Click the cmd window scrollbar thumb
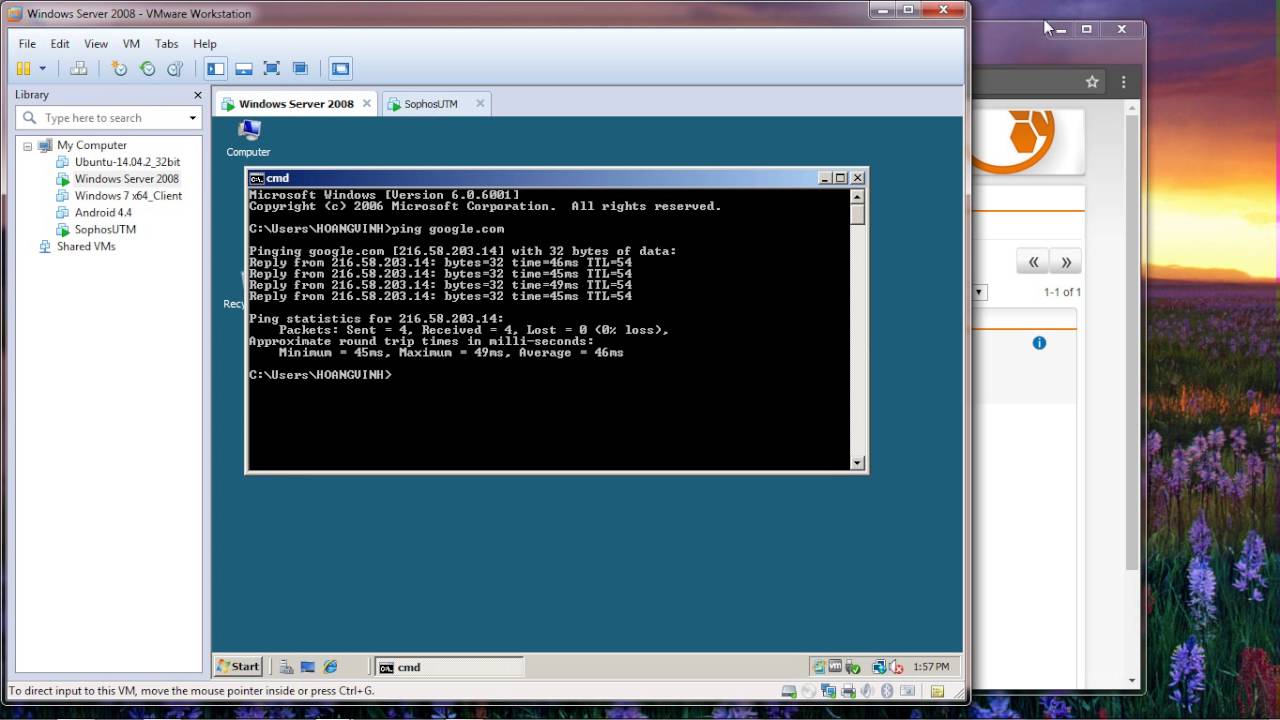This screenshot has height=720, width=1280. coord(858,213)
